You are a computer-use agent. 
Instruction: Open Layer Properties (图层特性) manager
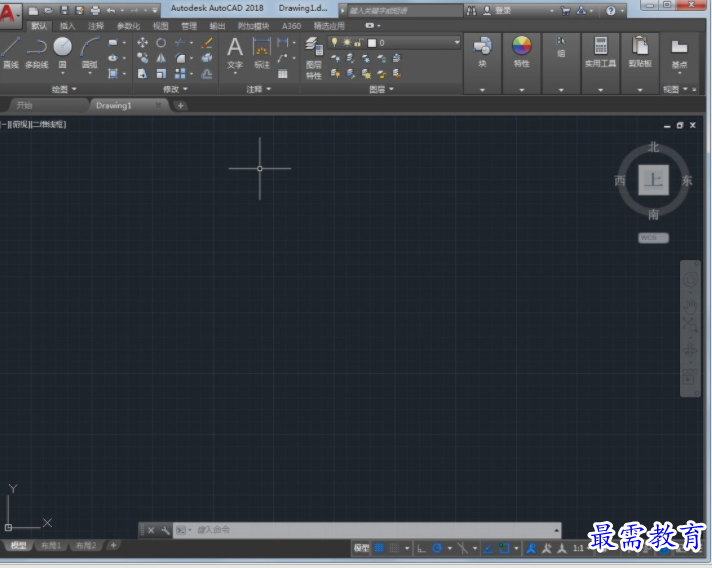(x=313, y=58)
